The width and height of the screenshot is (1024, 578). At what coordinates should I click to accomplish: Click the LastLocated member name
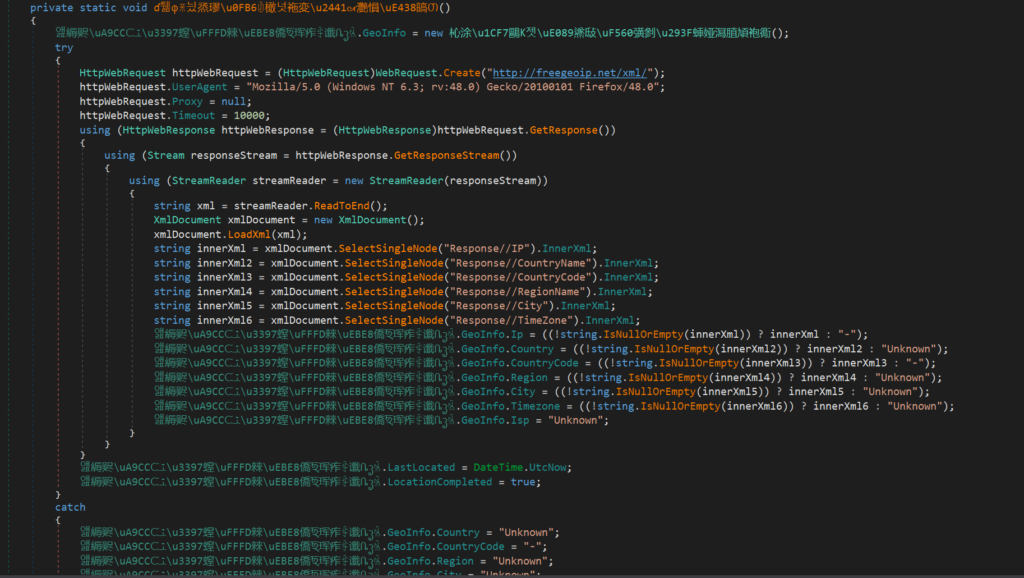(x=421, y=468)
